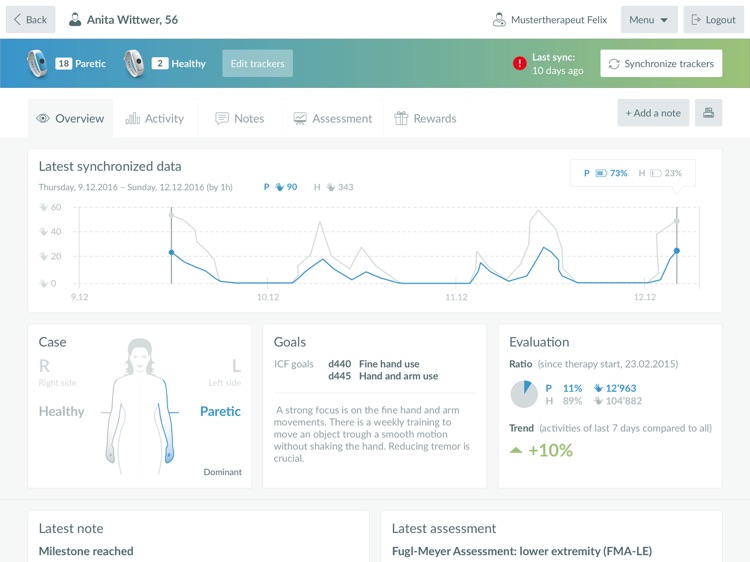Open the Milestone reached latest note
The width and height of the screenshot is (750, 562).
pos(86,551)
